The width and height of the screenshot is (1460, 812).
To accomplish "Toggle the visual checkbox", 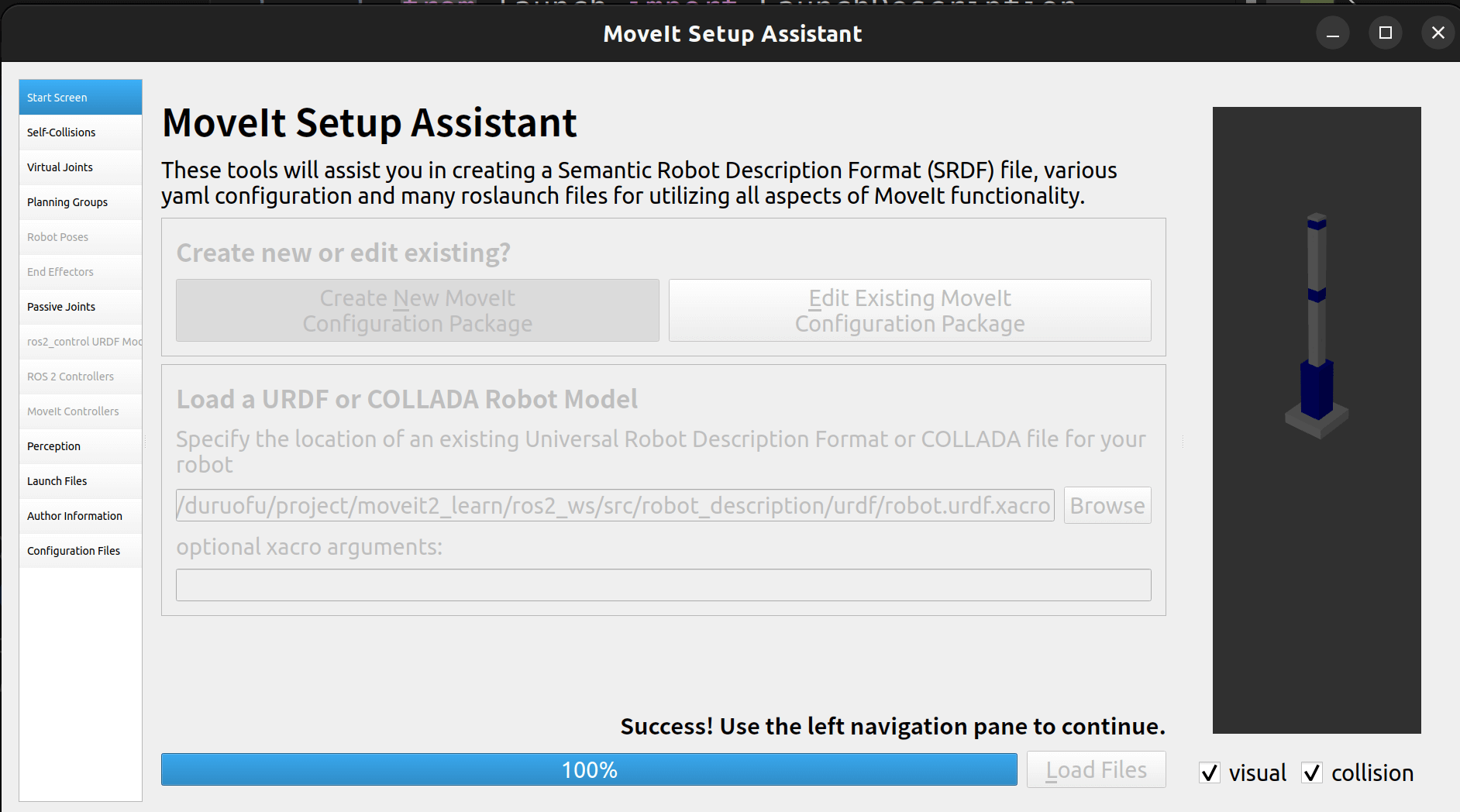I will coord(1210,772).
